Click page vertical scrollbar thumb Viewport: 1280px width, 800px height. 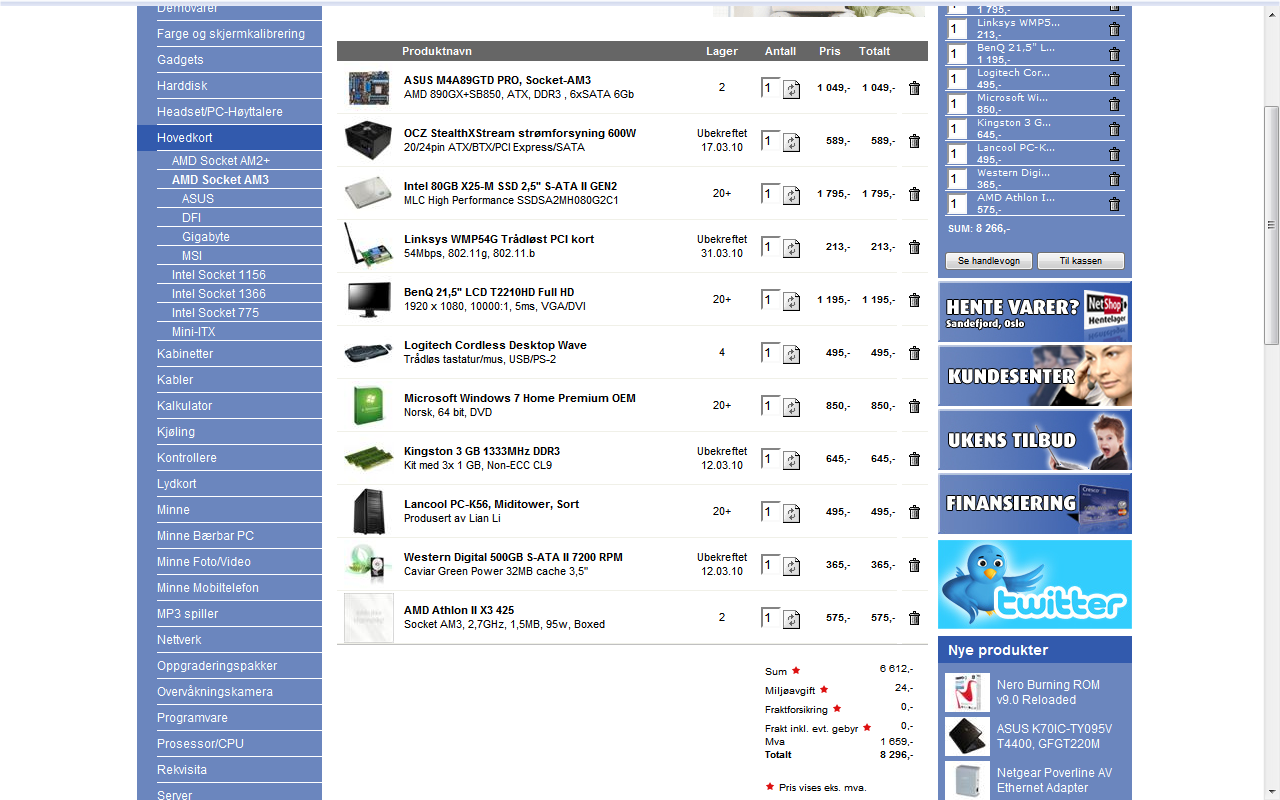click(1272, 225)
